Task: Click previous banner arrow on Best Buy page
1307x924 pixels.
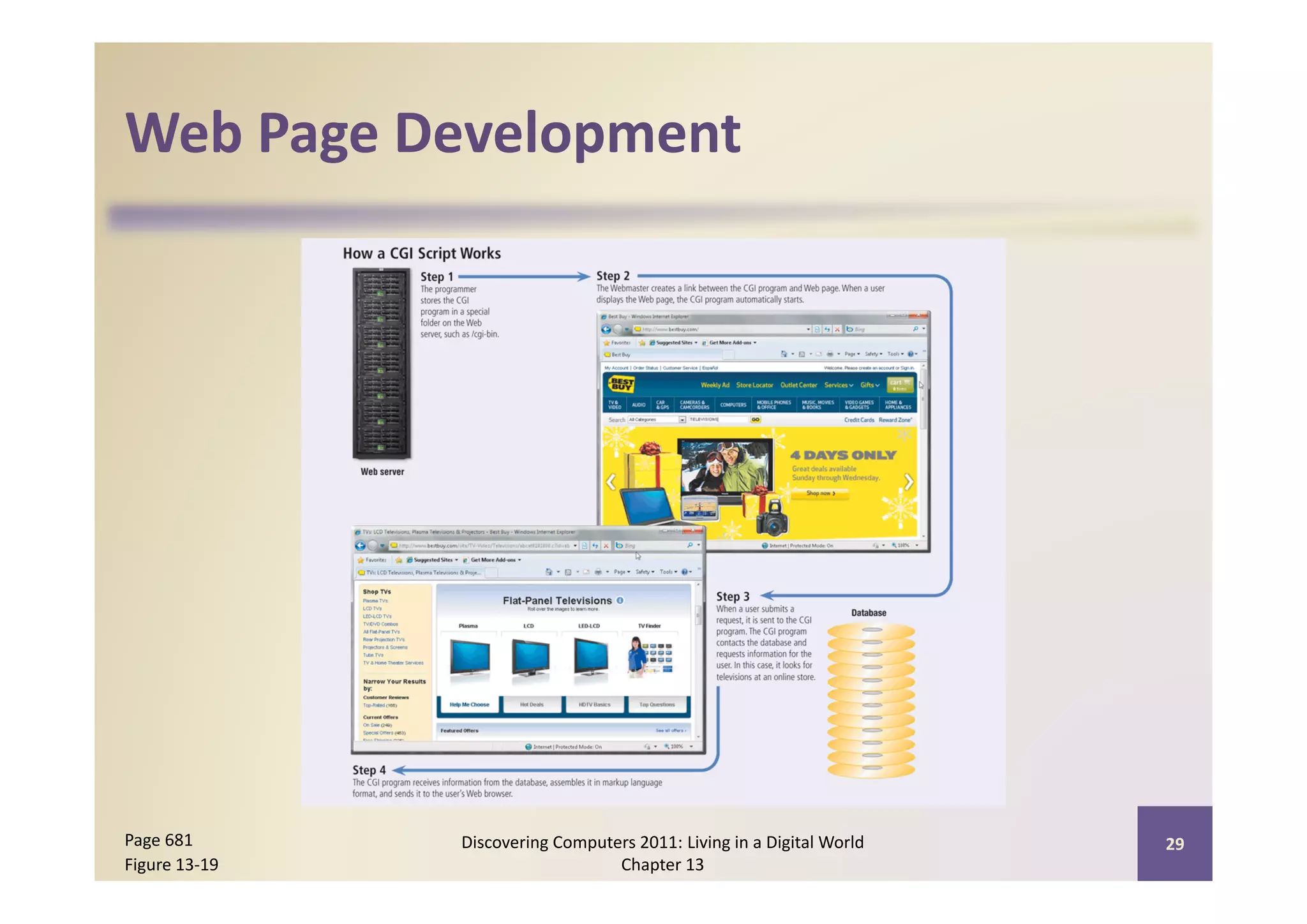Action: click(611, 482)
